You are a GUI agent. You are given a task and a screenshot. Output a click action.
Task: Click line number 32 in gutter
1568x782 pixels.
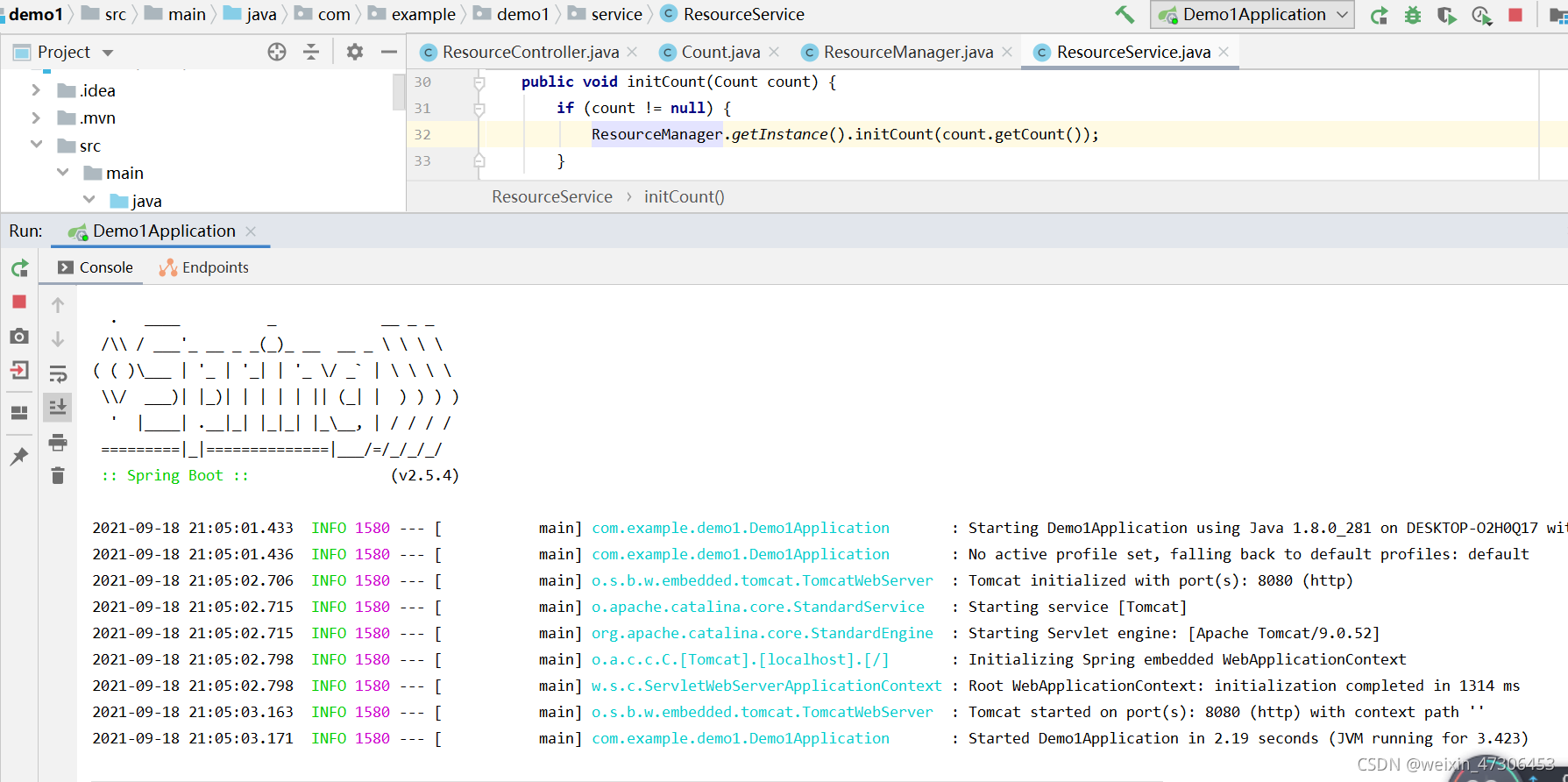[422, 134]
